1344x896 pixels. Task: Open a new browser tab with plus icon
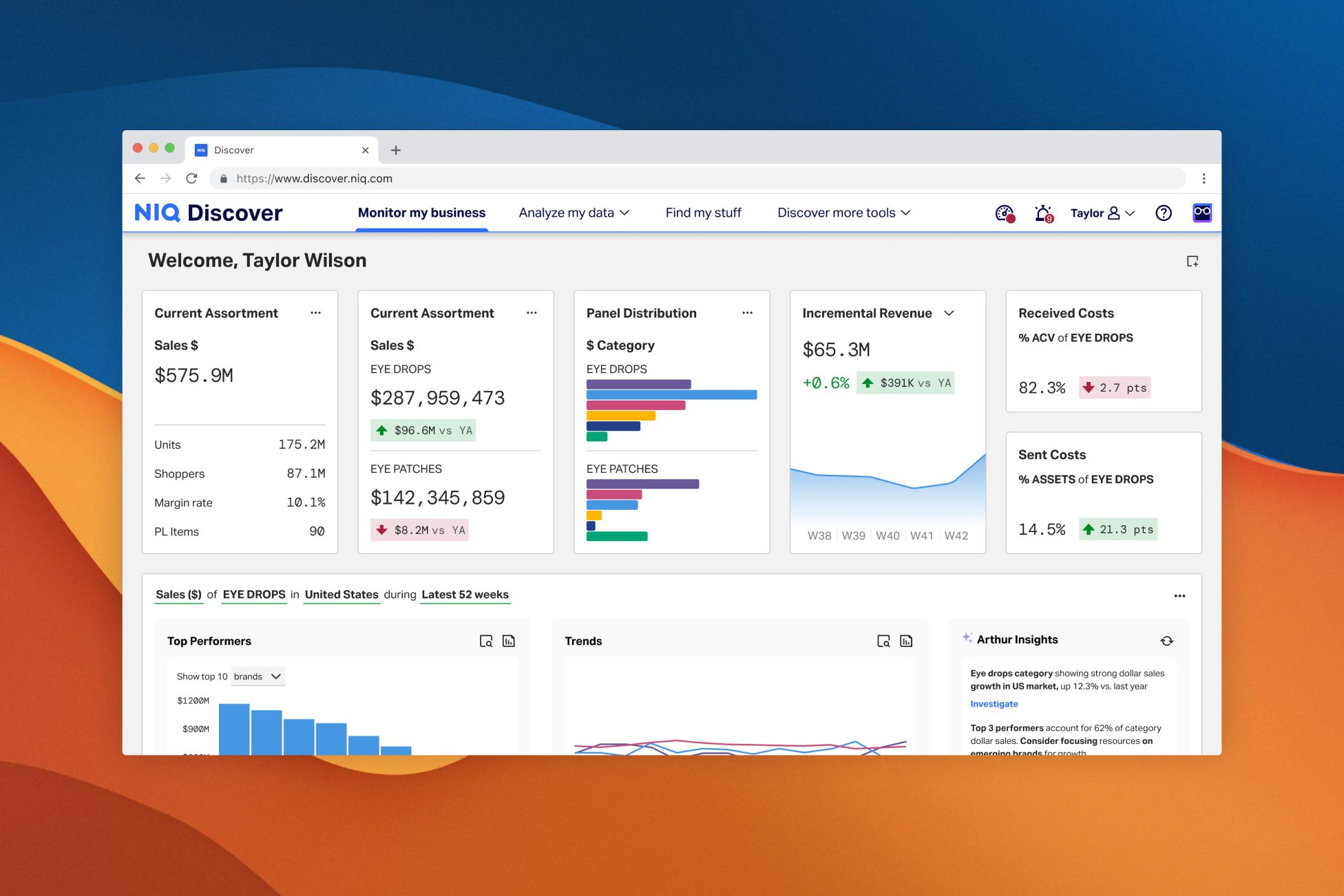(x=396, y=150)
